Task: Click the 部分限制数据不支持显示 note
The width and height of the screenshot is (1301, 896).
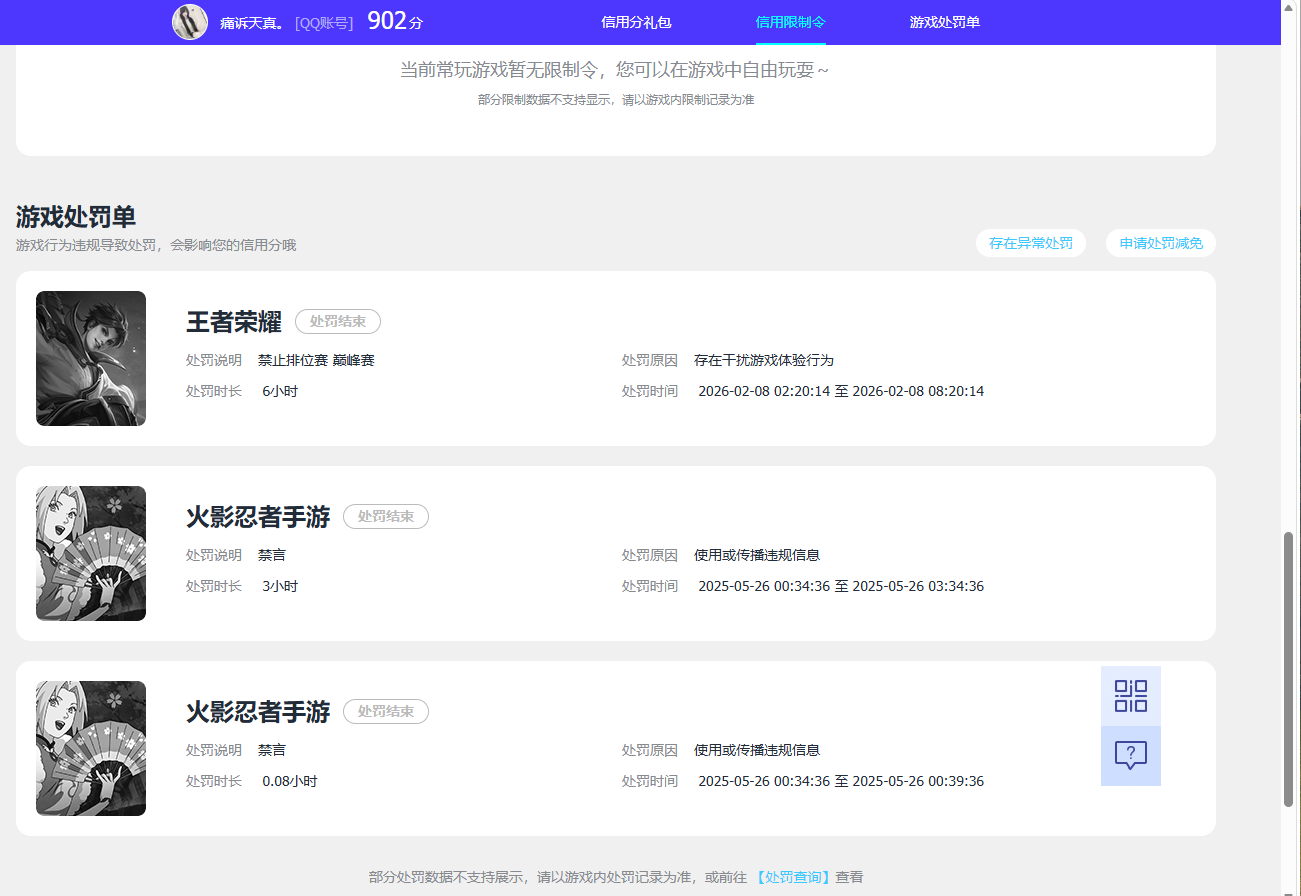Action: coord(616,100)
